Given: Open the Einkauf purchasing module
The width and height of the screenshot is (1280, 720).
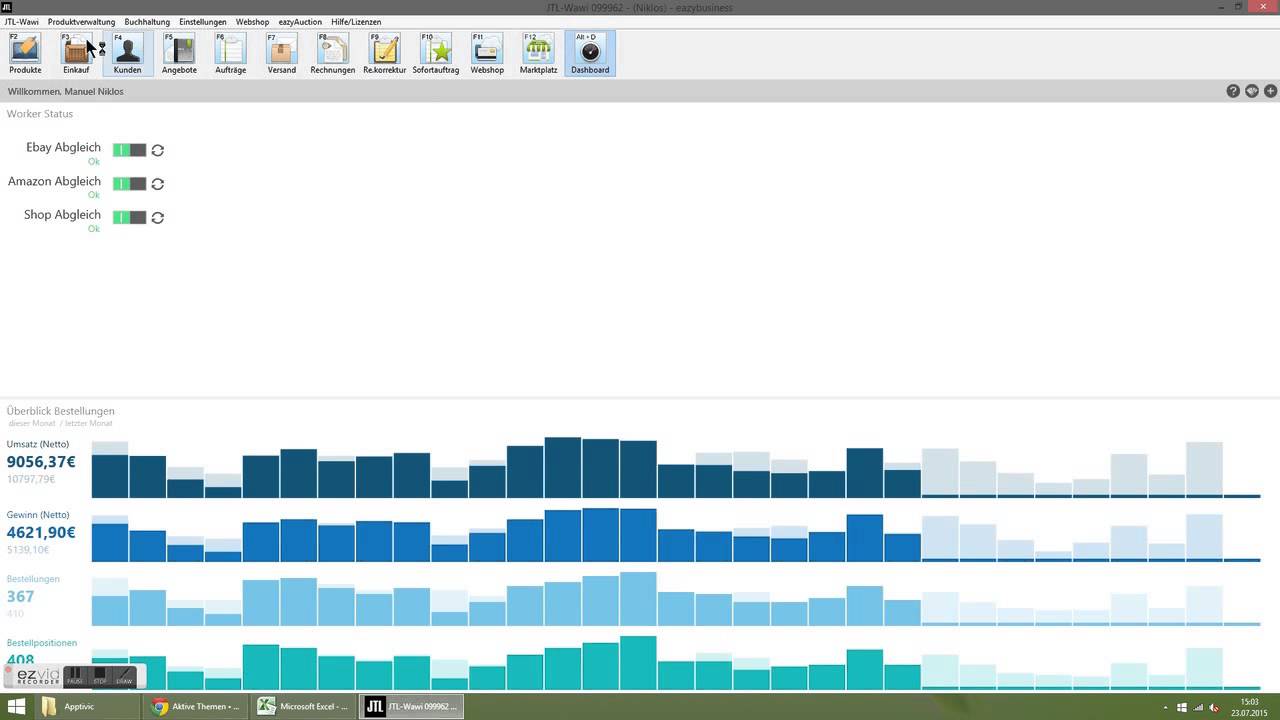Looking at the screenshot, I should pos(76,54).
